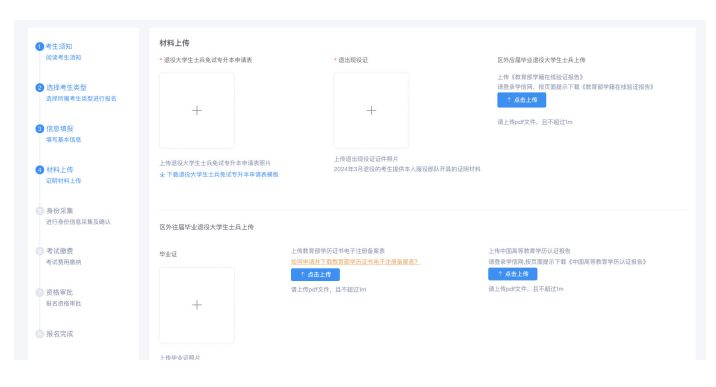Click 点击上传 for 教育部学籍在线验证报告

(521, 100)
